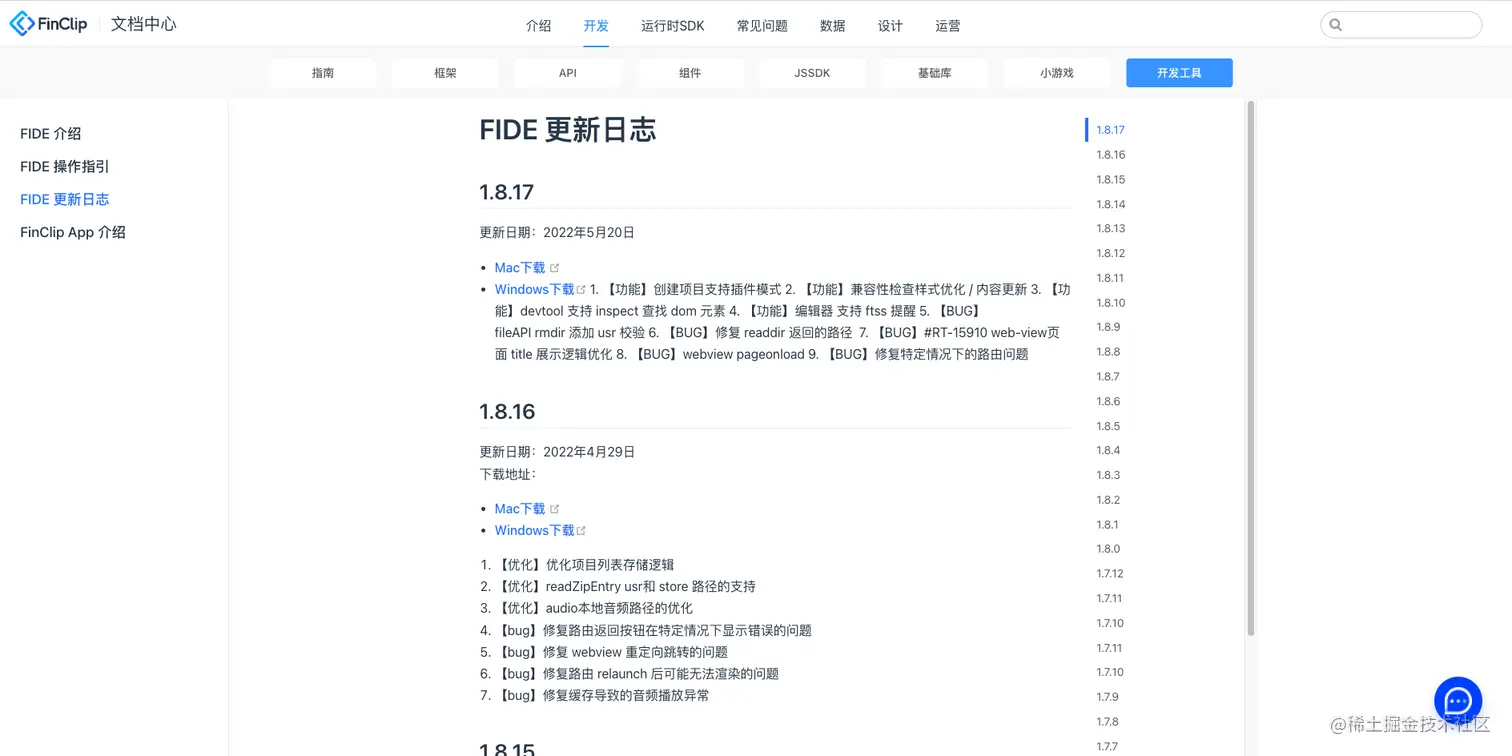Click external-link icon beside Mac下载 under 1.8.17

[555, 268]
